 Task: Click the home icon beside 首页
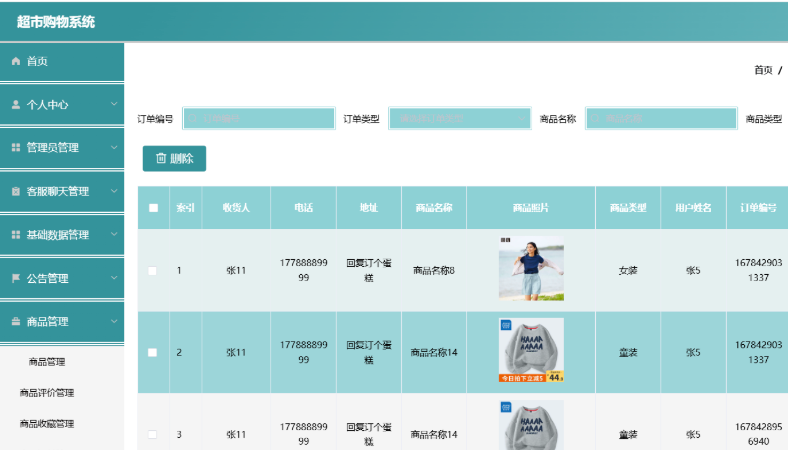tap(16, 62)
